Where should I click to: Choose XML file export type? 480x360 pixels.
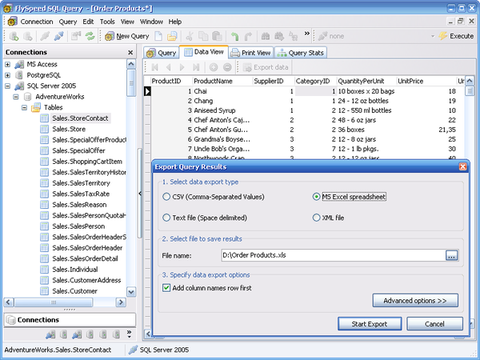[x=328, y=218]
